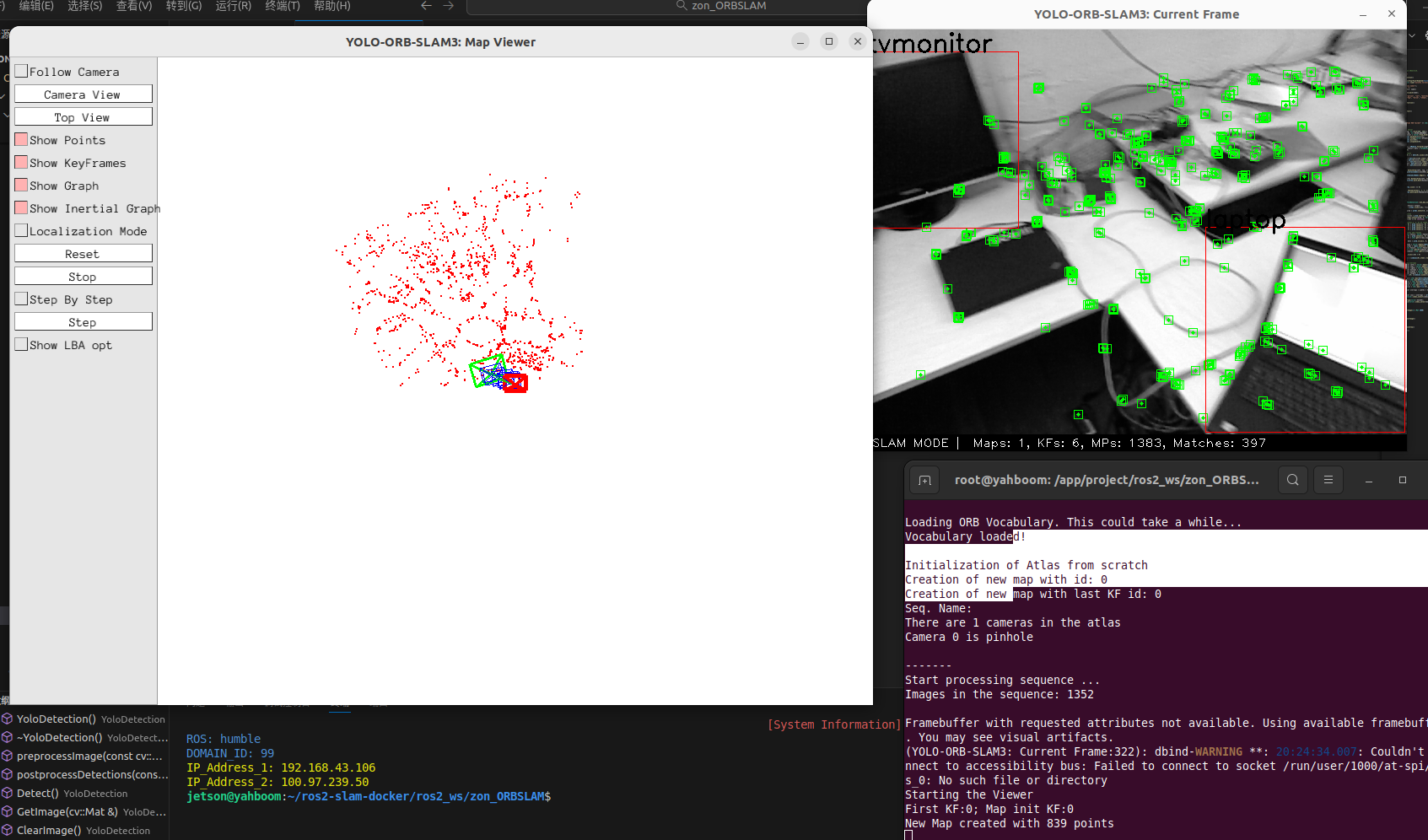The image size is (1428, 840).
Task: Open the terminal hamburger menu
Action: [1328, 480]
